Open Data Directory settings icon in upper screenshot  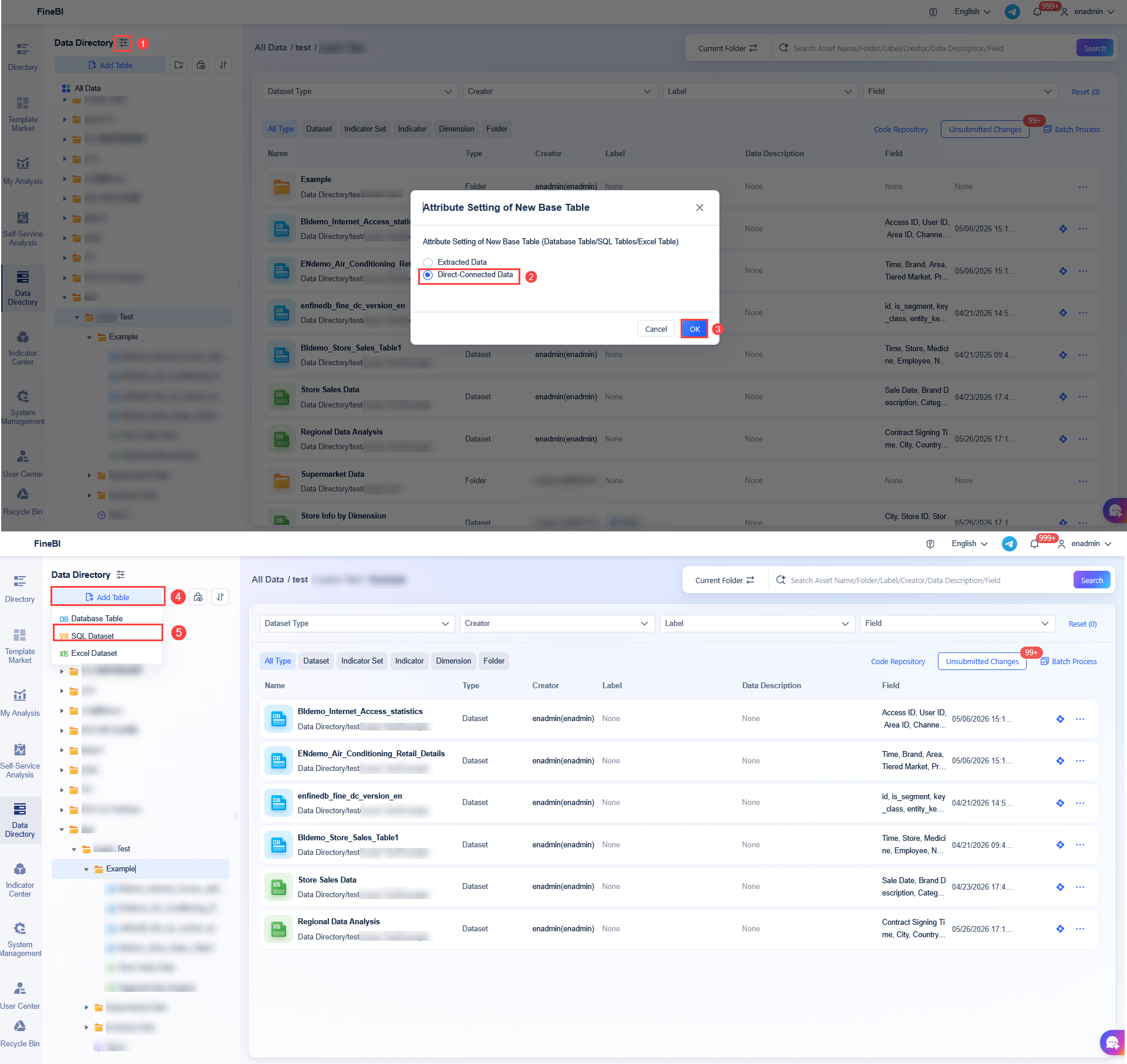[123, 43]
